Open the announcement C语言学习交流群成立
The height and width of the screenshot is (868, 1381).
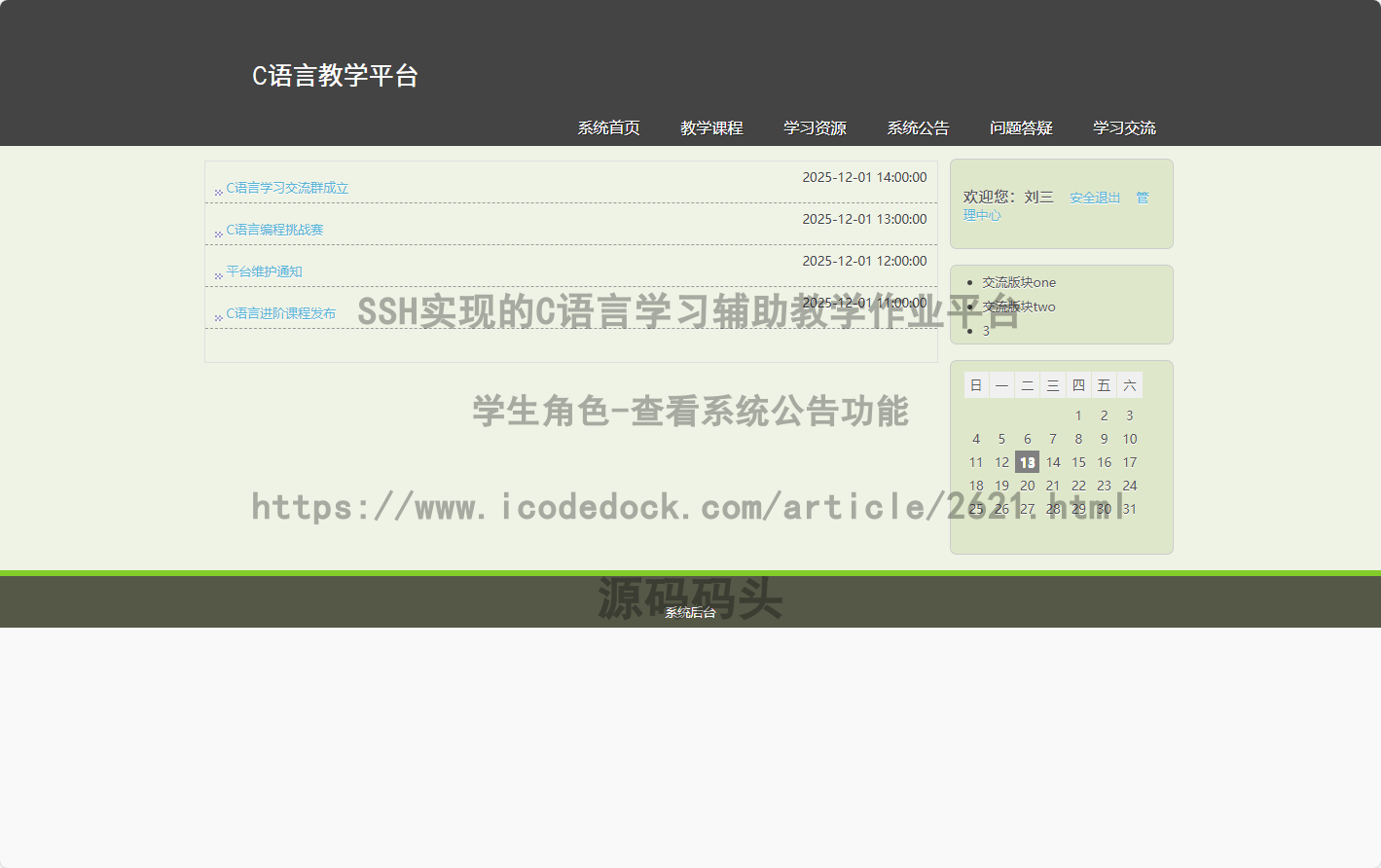[x=287, y=188]
